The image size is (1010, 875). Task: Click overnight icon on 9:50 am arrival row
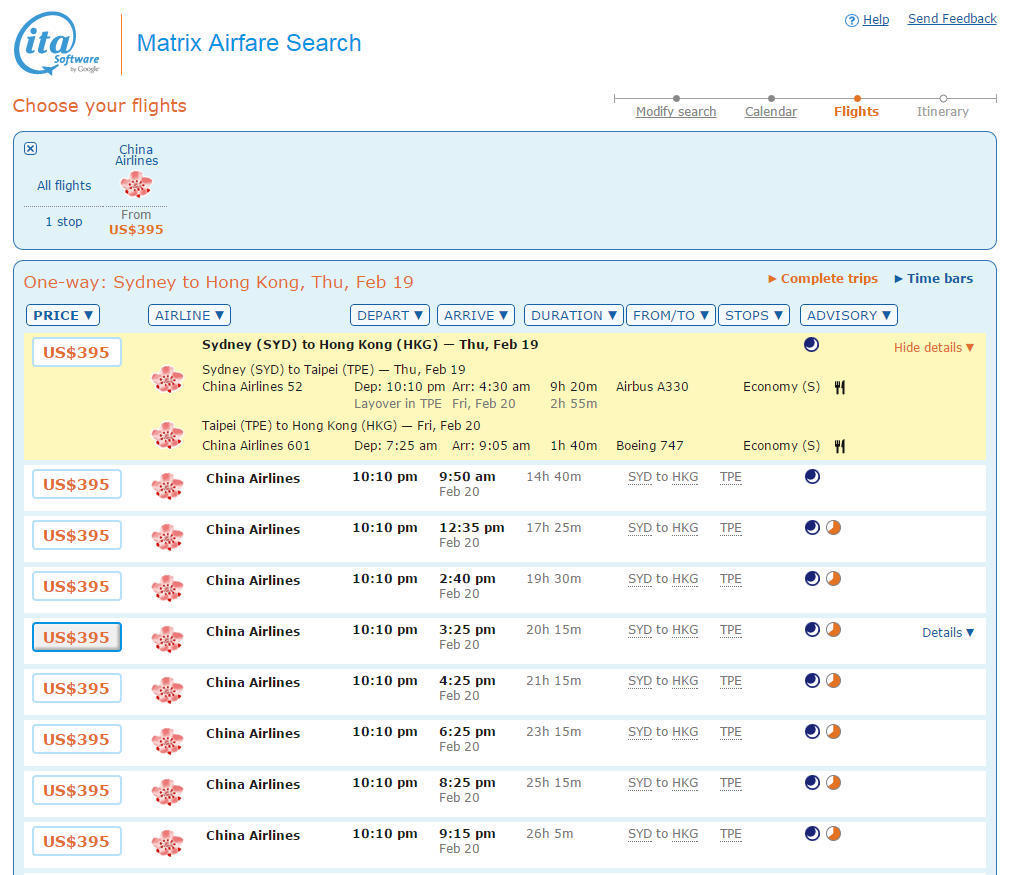(x=812, y=477)
